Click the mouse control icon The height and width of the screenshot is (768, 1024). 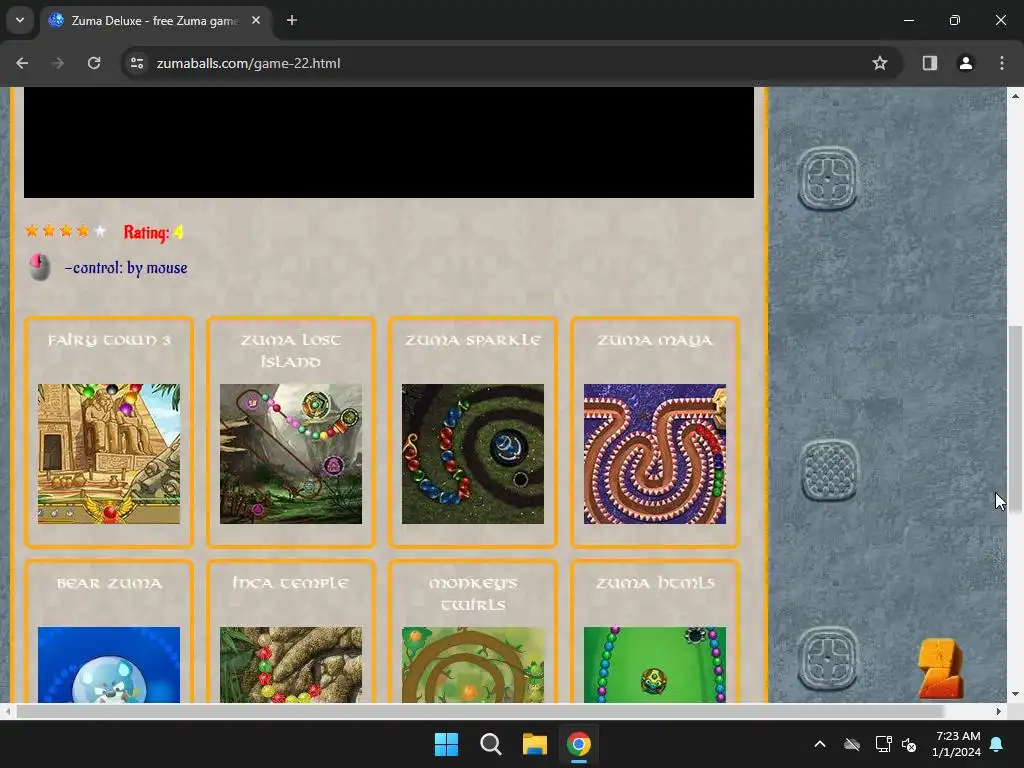(x=40, y=267)
